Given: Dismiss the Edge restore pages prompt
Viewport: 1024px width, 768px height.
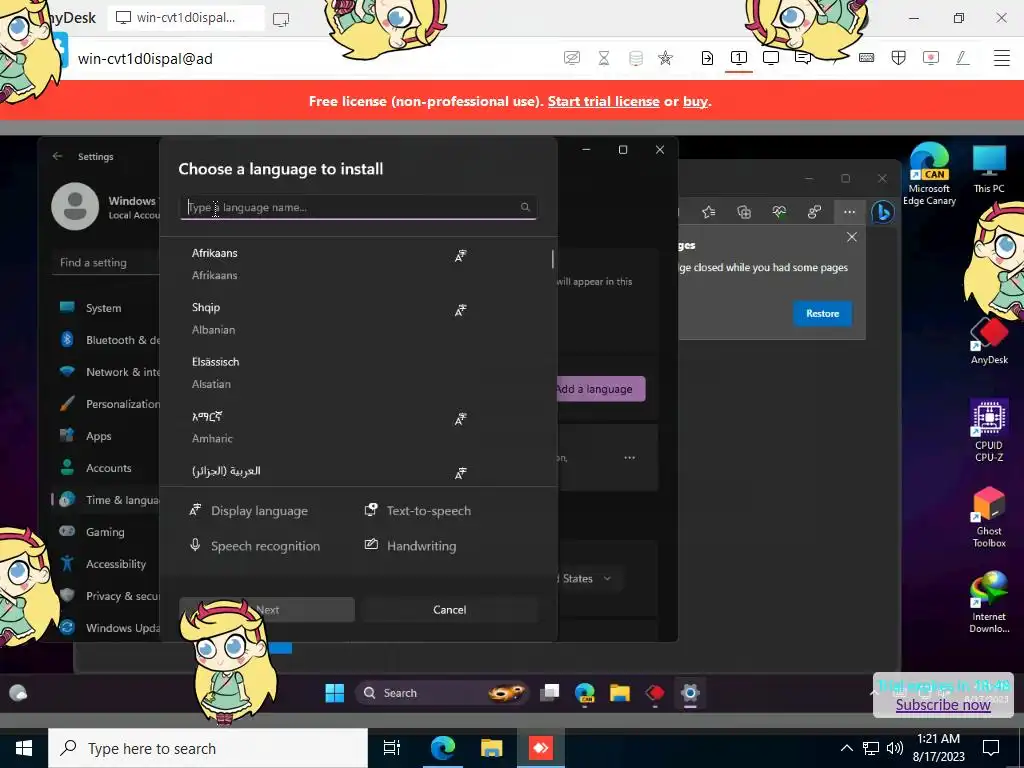Looking at the screenshot, I should click(852, 237).
